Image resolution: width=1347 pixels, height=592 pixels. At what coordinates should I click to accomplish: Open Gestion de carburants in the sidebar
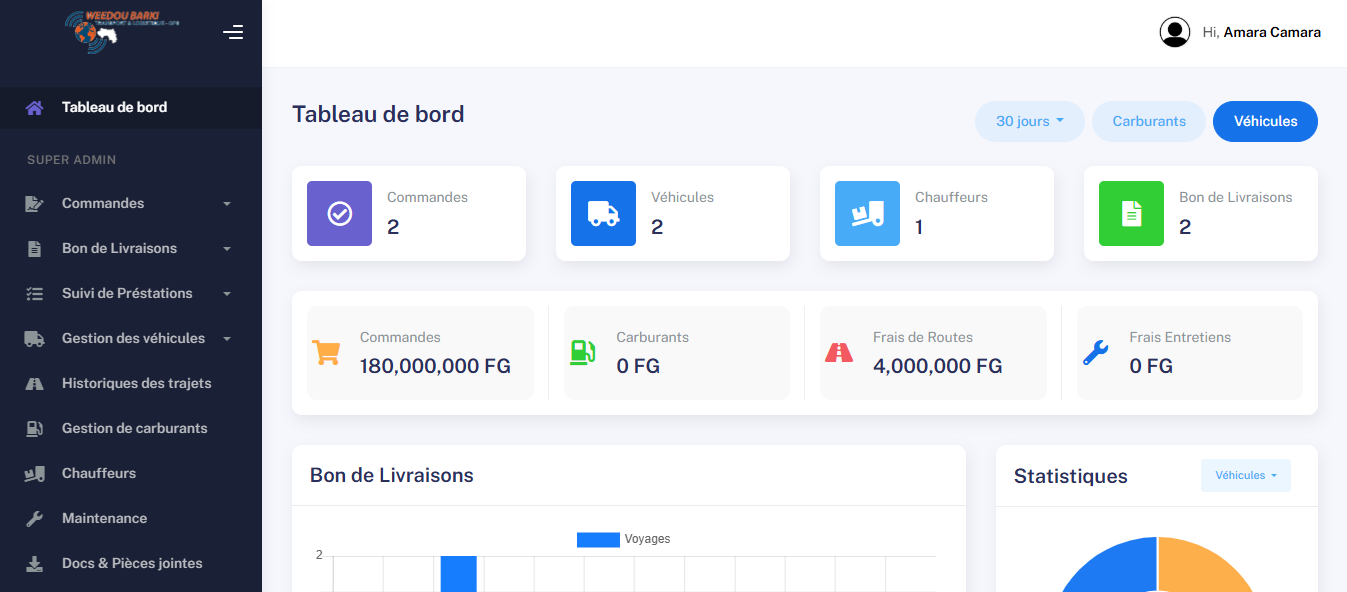click(x=132, y=428)
